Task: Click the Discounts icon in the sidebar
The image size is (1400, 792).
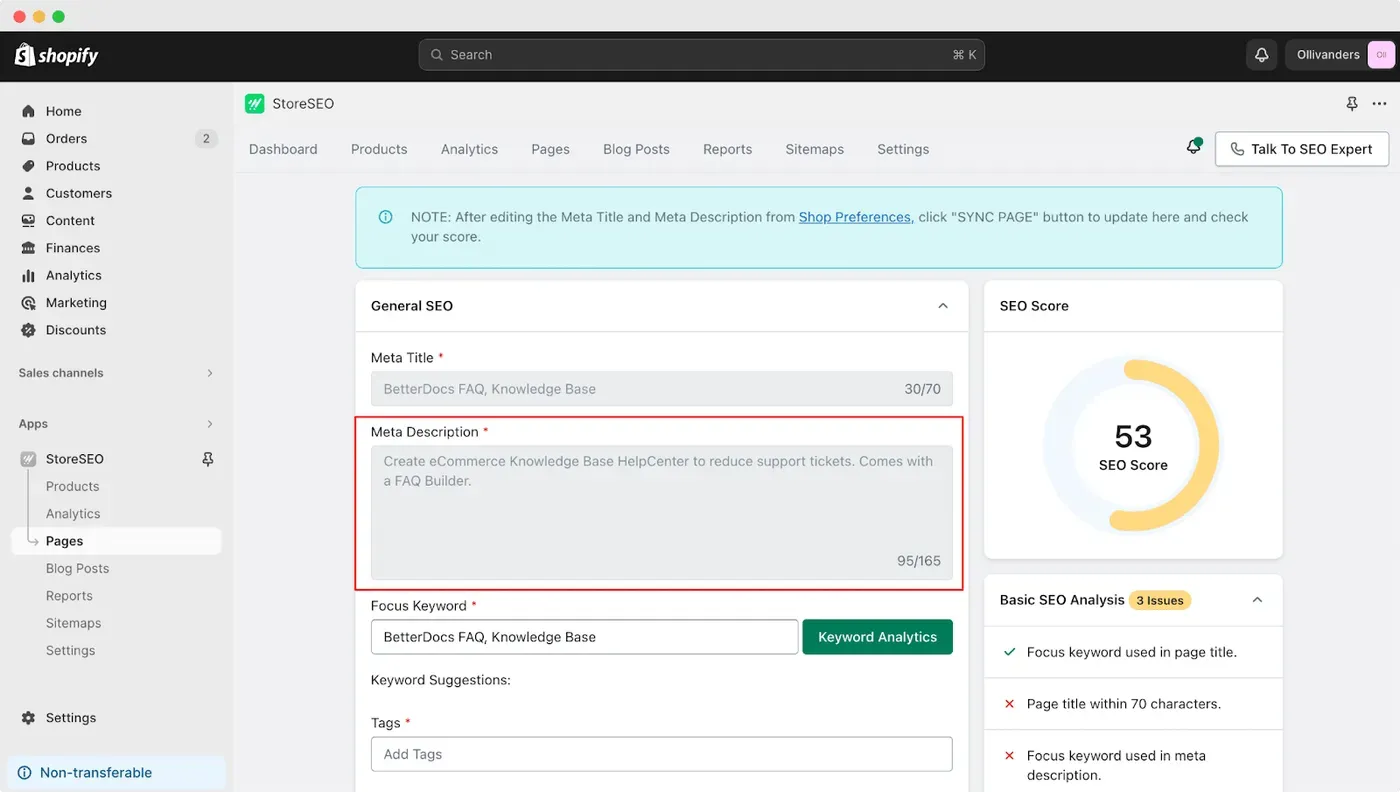Action: pyautogui.click(x=28, y=330)
